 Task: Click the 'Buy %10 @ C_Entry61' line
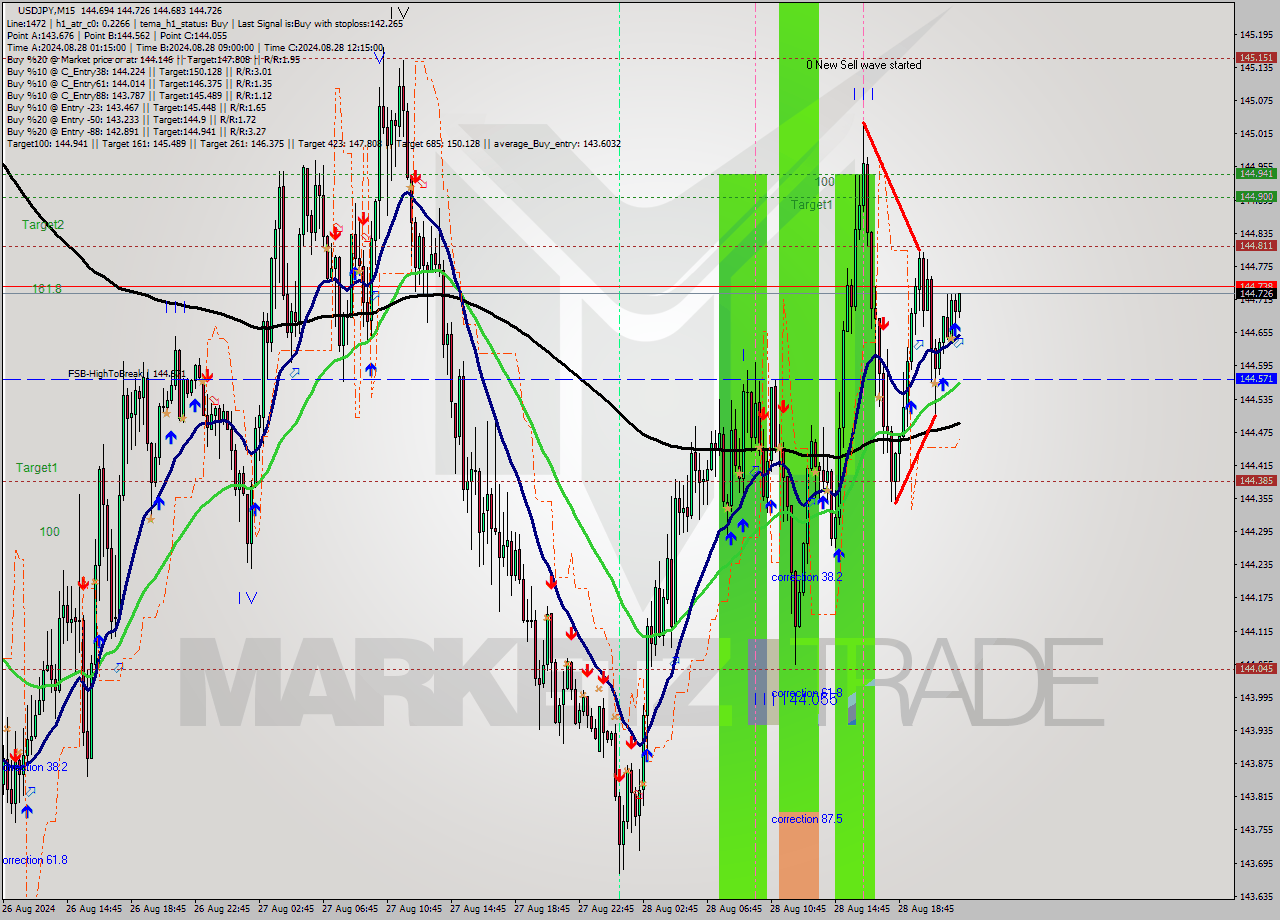[x=139, y=83]
